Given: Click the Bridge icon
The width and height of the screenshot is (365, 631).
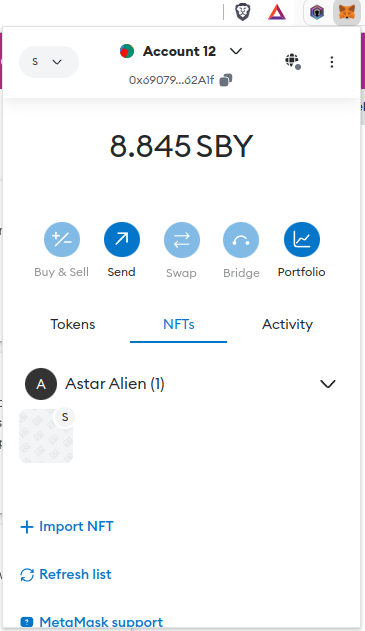Looking at the screenshot, I should [241, 240].
